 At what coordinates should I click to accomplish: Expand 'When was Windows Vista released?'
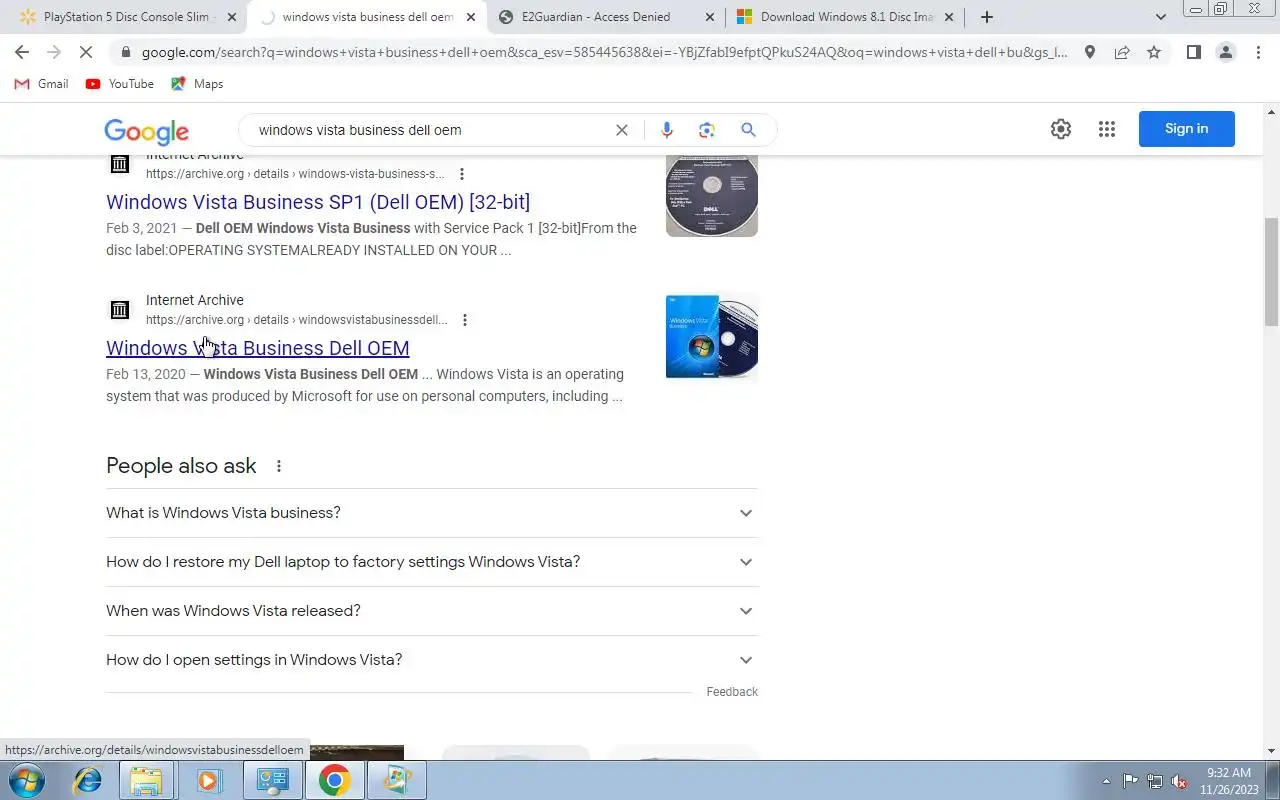click(432, 611)
